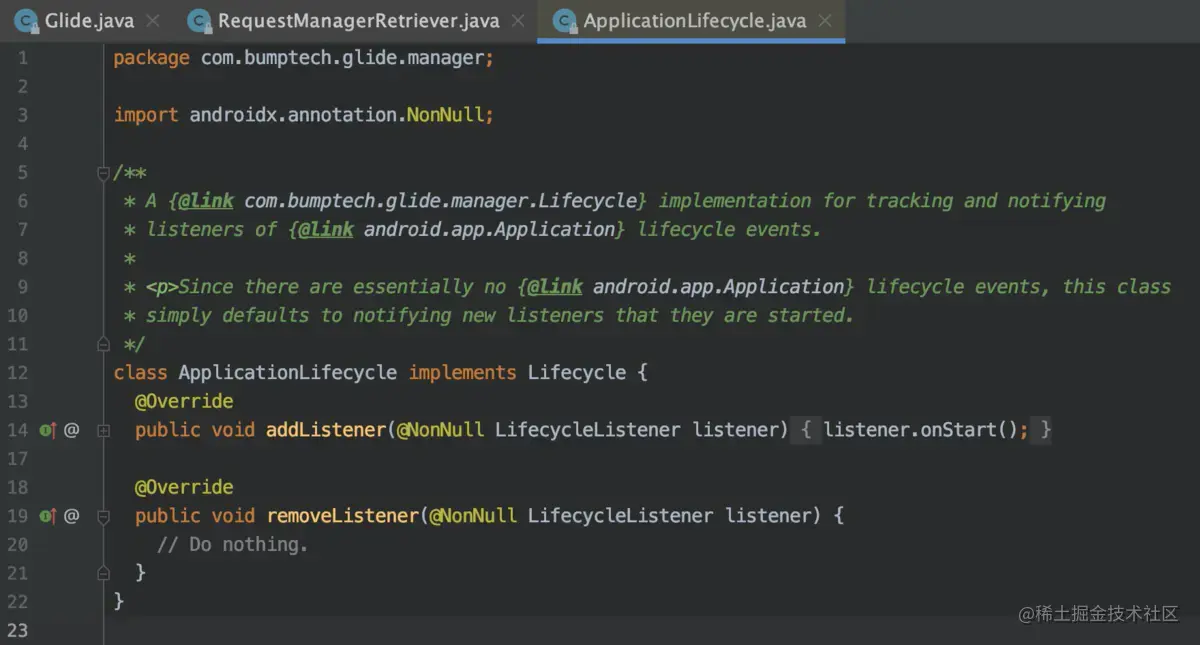1200x645 pixels.
Task: Click the folded listener.onStart(); code block
Action: click(x=921, y=430)
